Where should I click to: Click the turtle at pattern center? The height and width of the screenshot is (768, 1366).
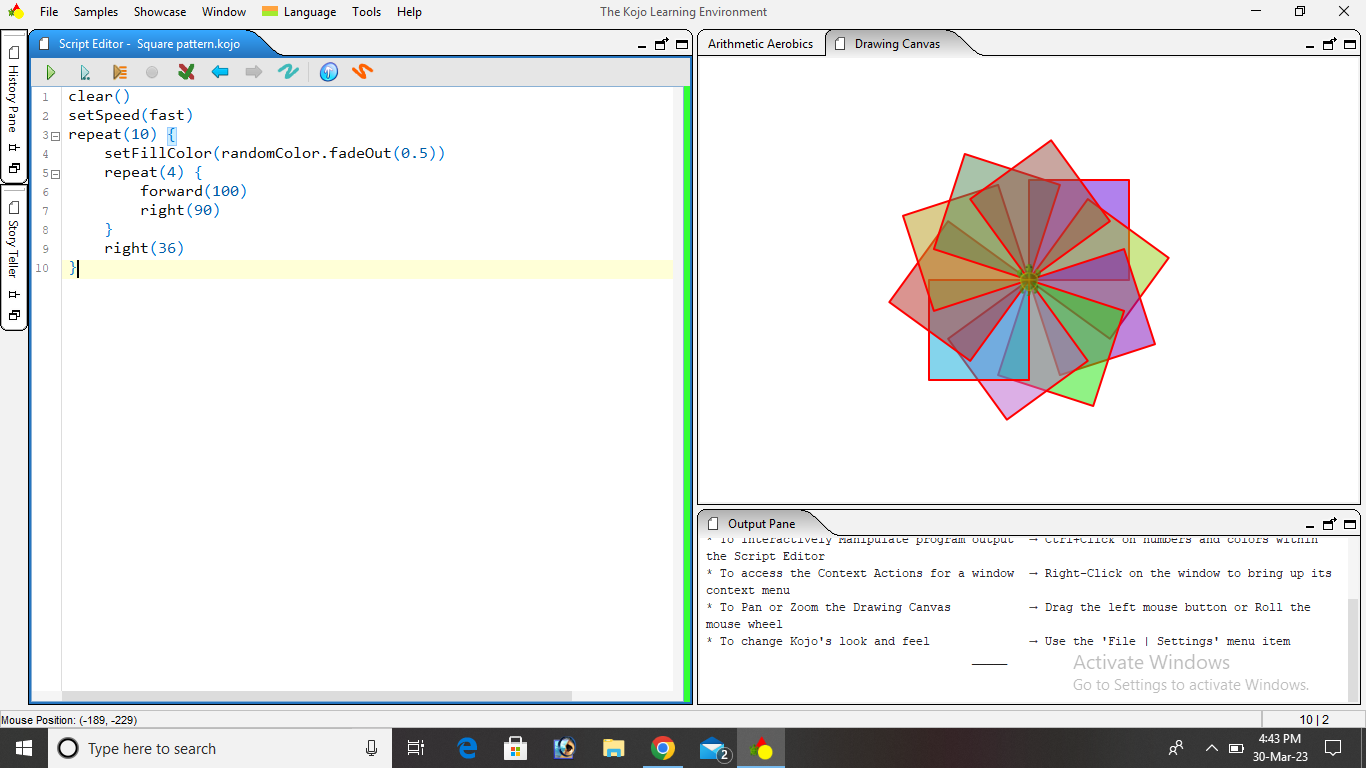(1029, 279)
